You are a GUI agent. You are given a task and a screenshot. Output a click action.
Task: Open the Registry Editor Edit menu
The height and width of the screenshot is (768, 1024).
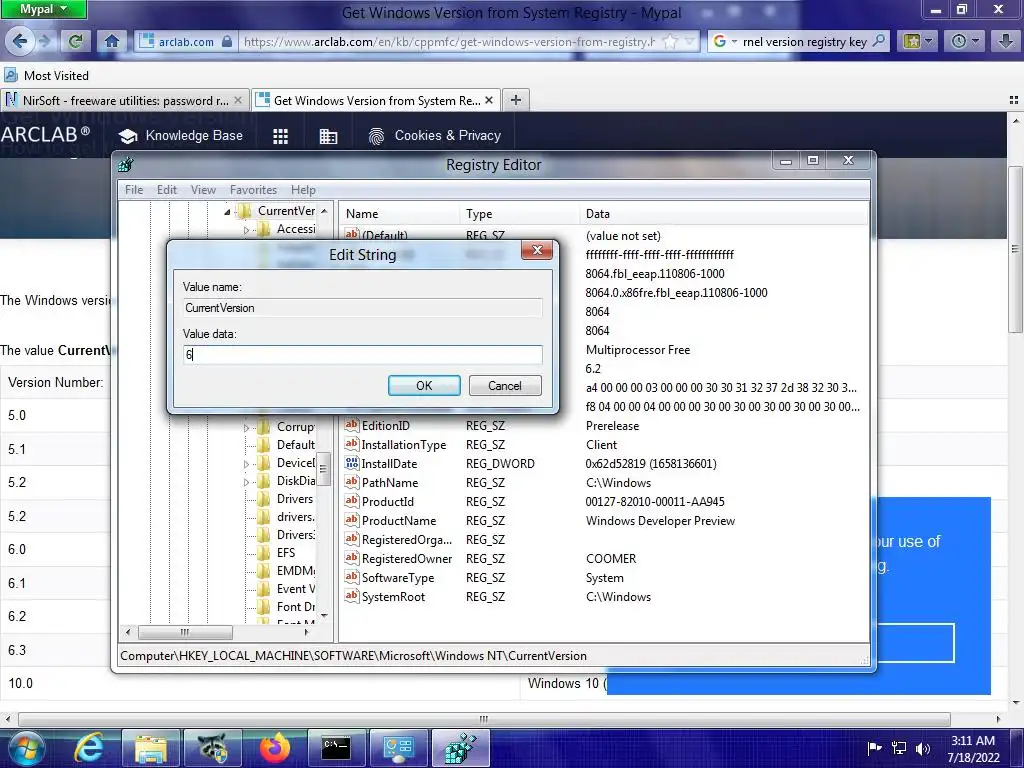(167, 189)
